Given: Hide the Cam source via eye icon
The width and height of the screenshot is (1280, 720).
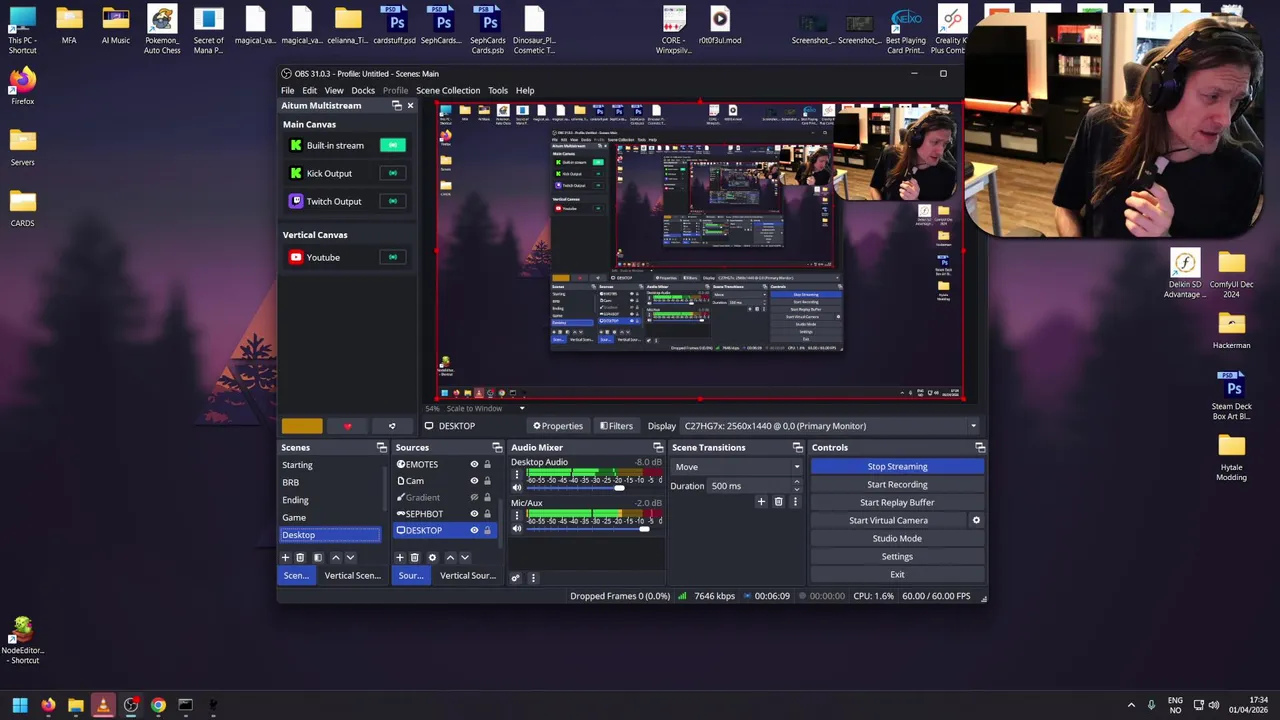Looking at the screenshot, I should (x=474, y=481).
